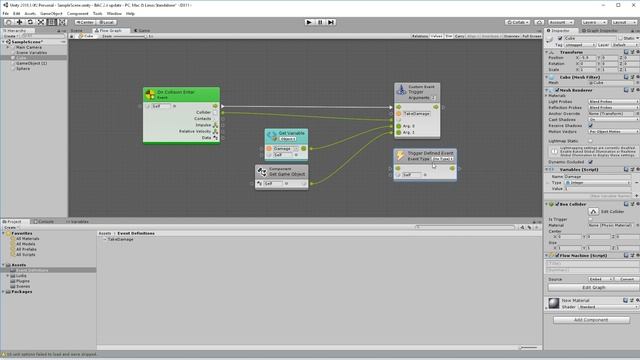Open the cloud services icon

(539, 22)
